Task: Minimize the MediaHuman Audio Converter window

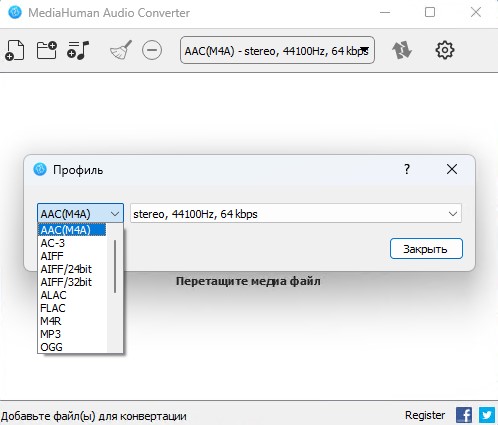Action: (x=385, y=13)
